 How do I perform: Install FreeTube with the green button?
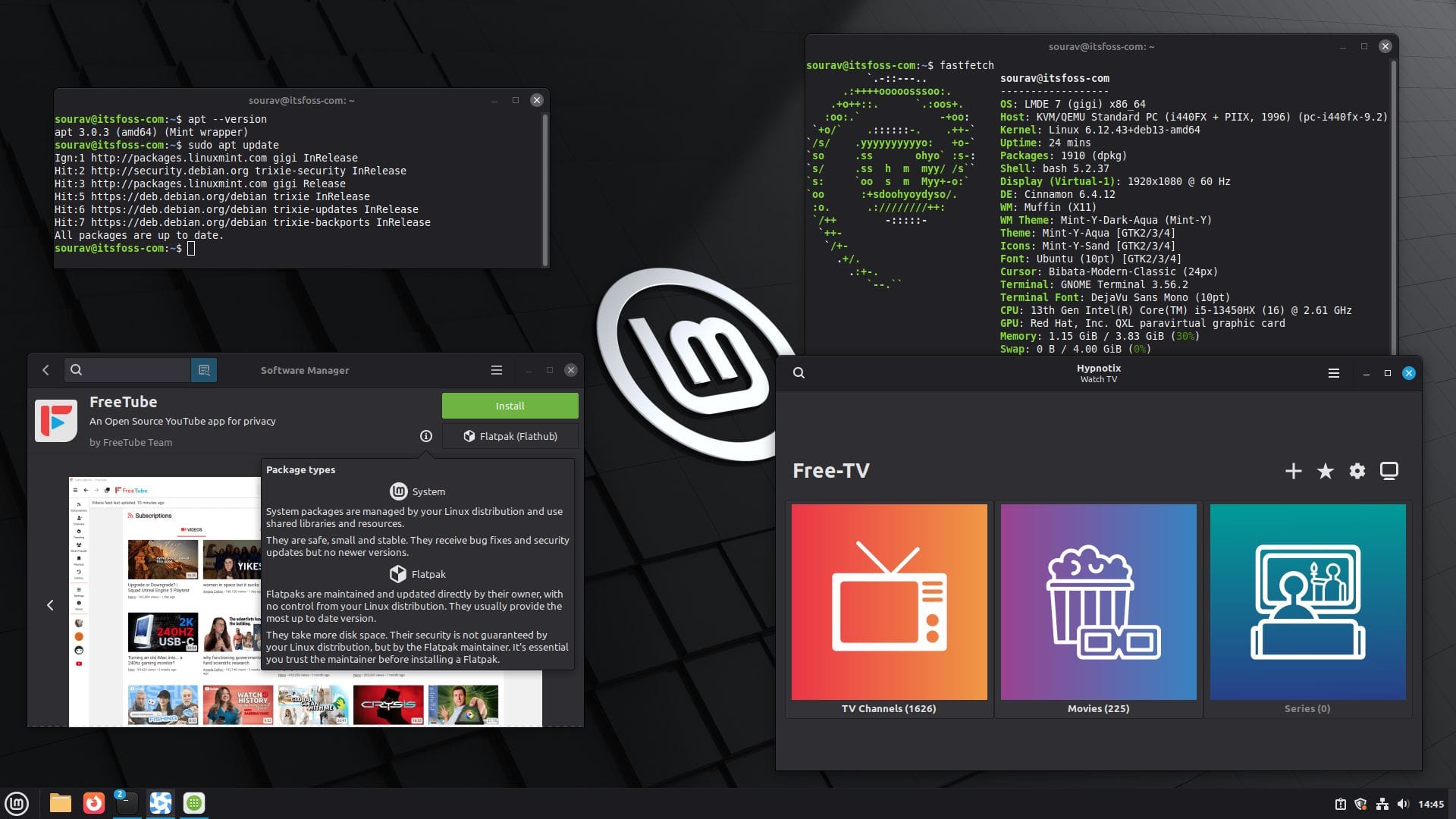[x=510, y=406]
